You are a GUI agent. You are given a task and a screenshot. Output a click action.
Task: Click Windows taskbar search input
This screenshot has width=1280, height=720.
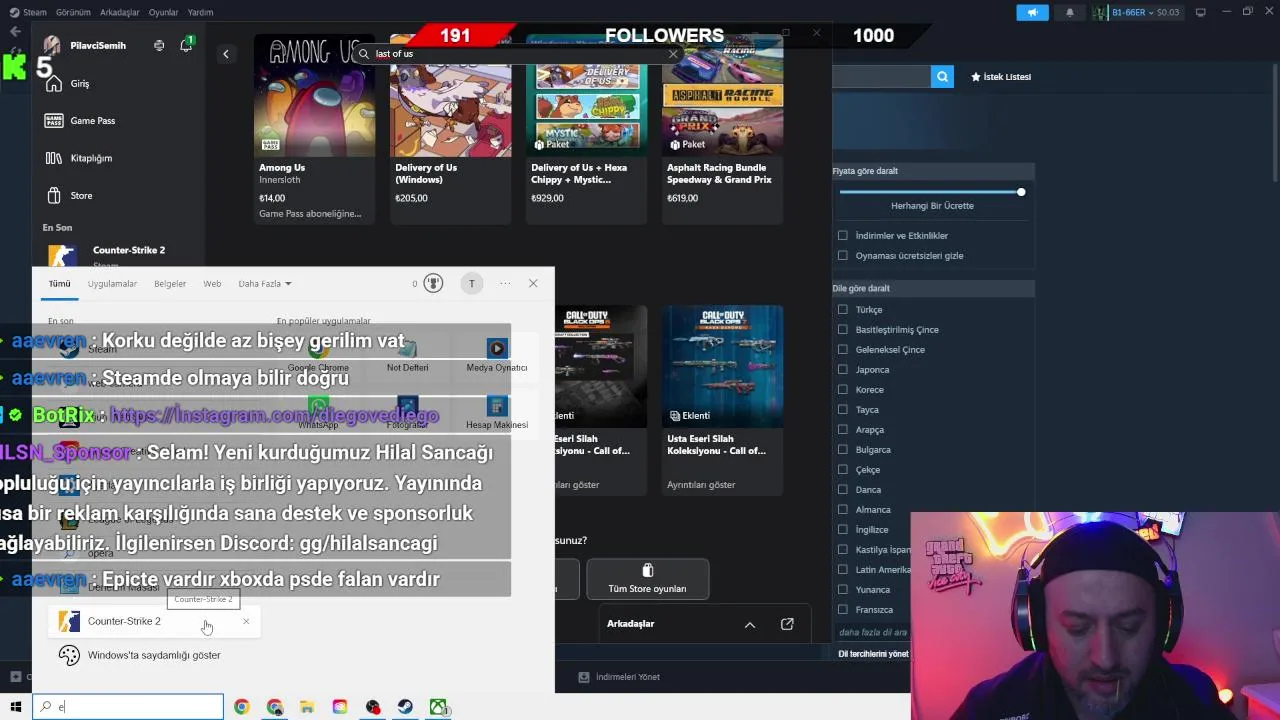pos(128,707)
